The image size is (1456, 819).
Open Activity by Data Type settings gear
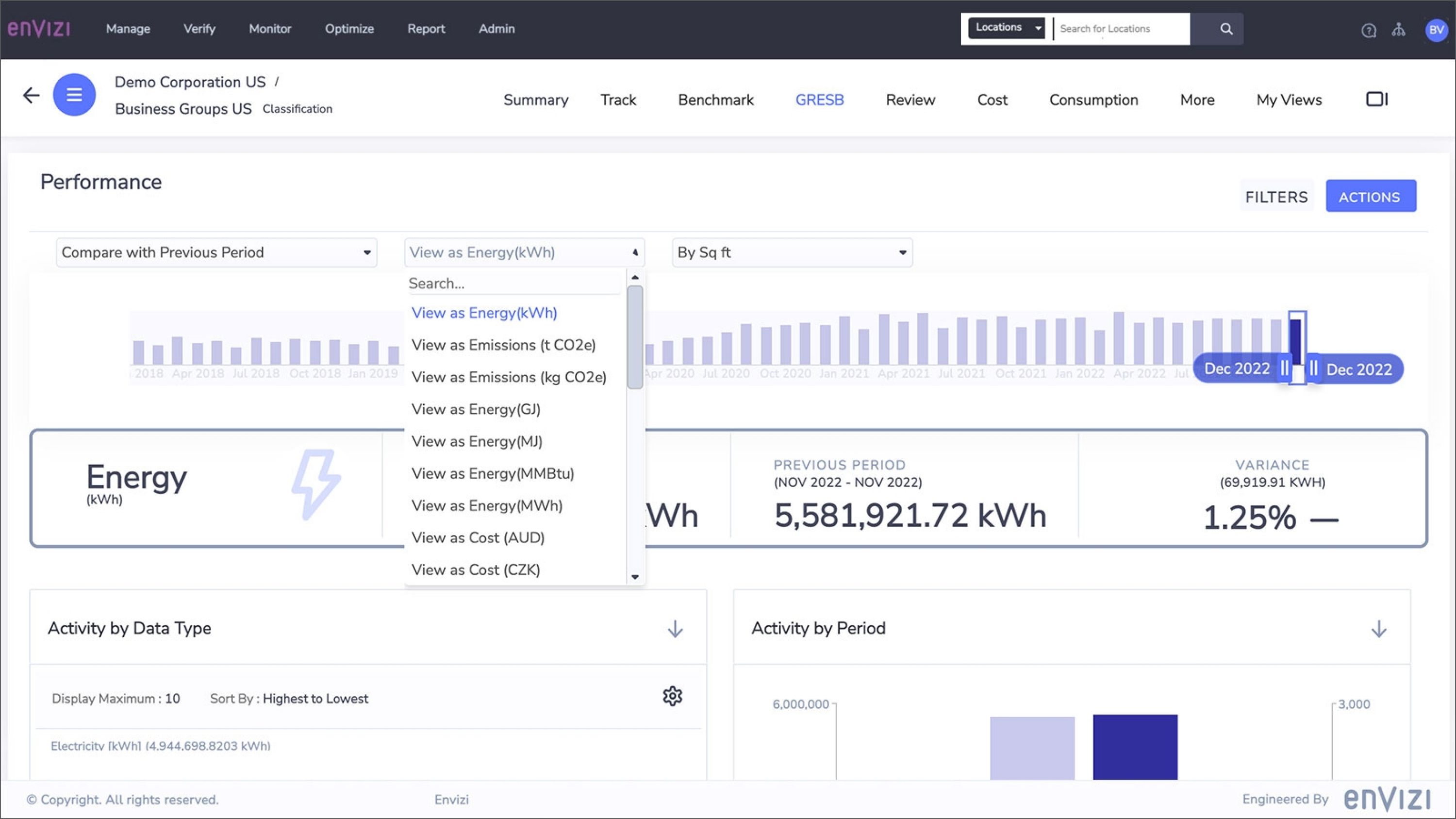pyautogui.click(x=672, y=696)
